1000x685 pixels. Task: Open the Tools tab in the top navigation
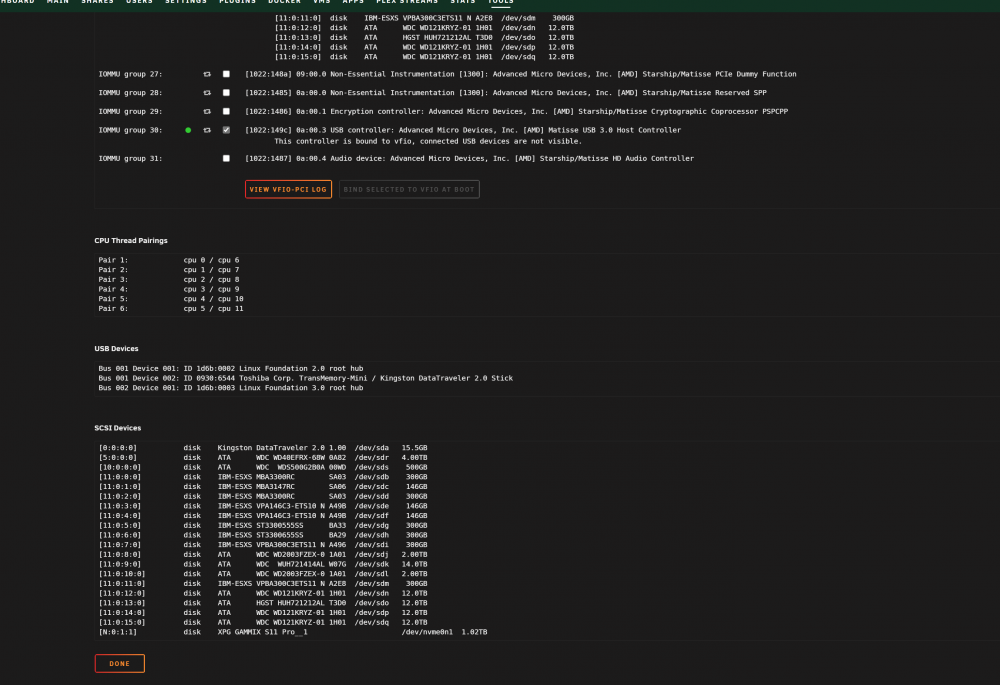pos(501,2)
